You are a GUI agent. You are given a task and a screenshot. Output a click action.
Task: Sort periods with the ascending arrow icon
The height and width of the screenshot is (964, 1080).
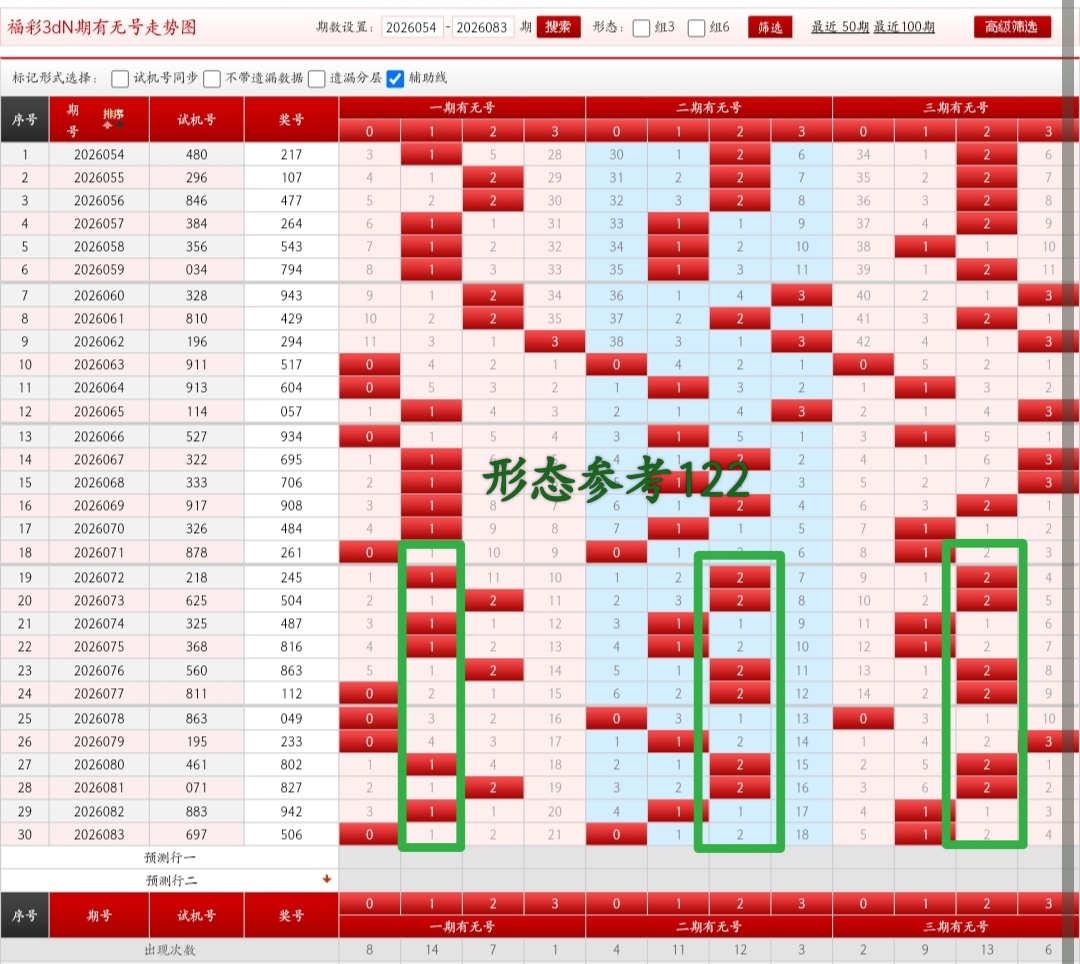pyautogui.click(x=106, y=123)
